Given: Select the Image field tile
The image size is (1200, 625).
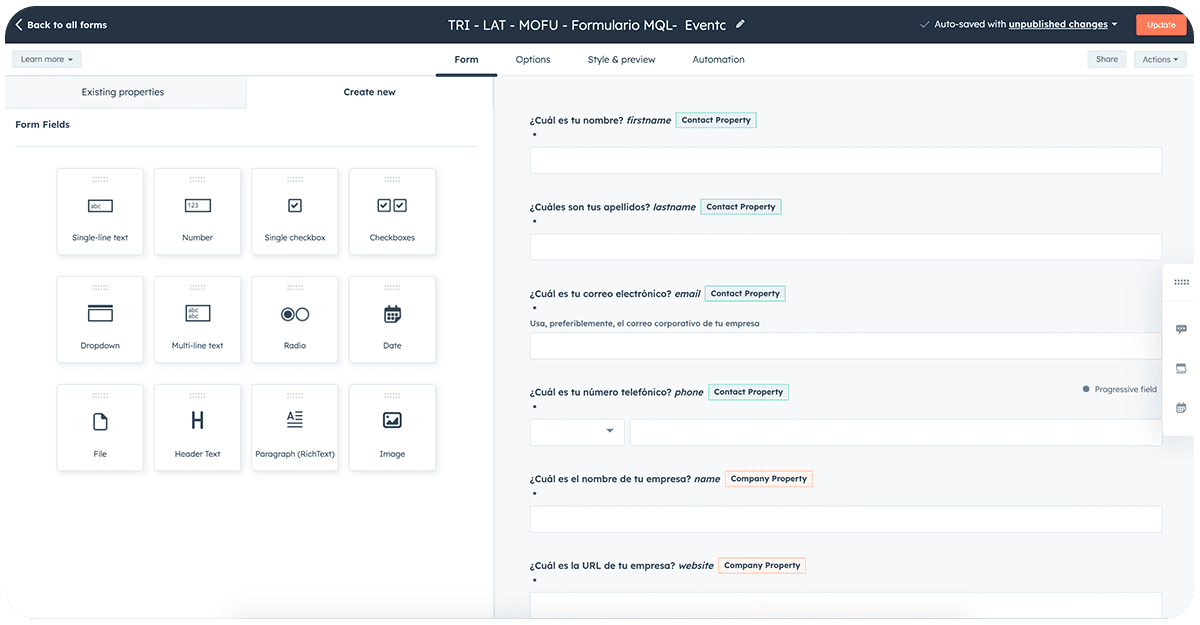Looking at the screenshot, I should click(392, 427).
